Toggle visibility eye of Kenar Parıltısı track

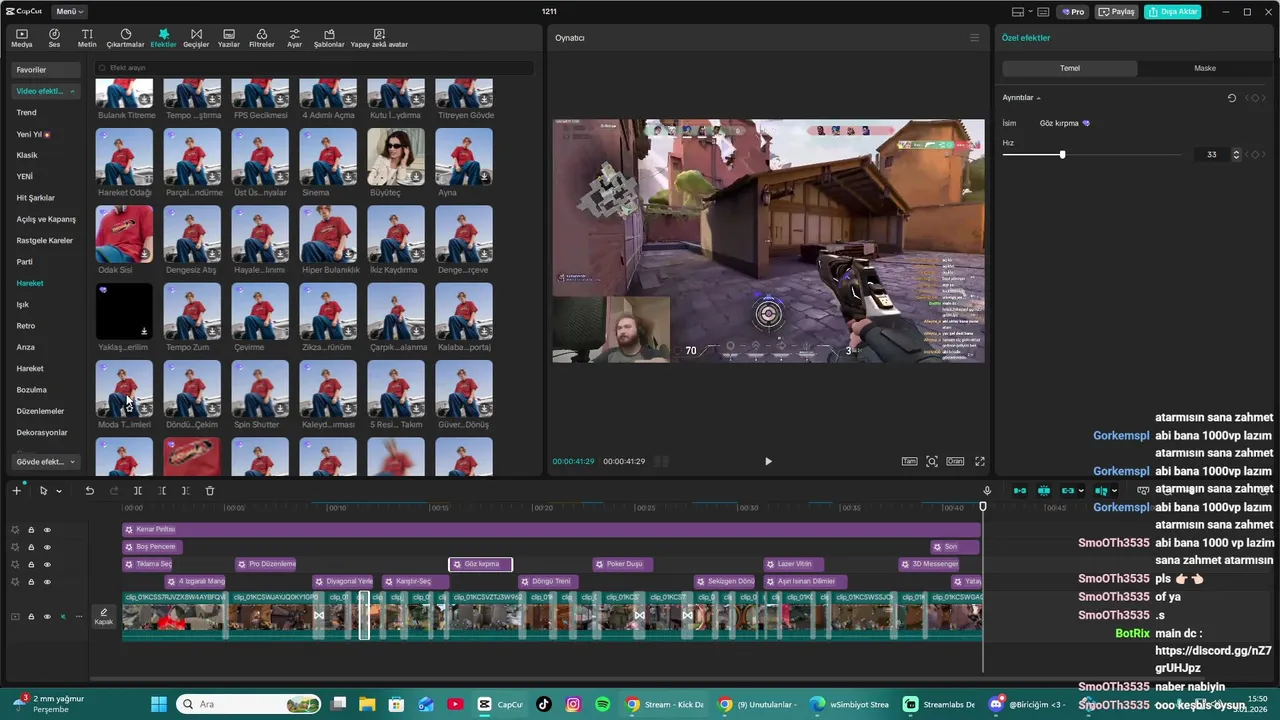click(x=46, y=530)
